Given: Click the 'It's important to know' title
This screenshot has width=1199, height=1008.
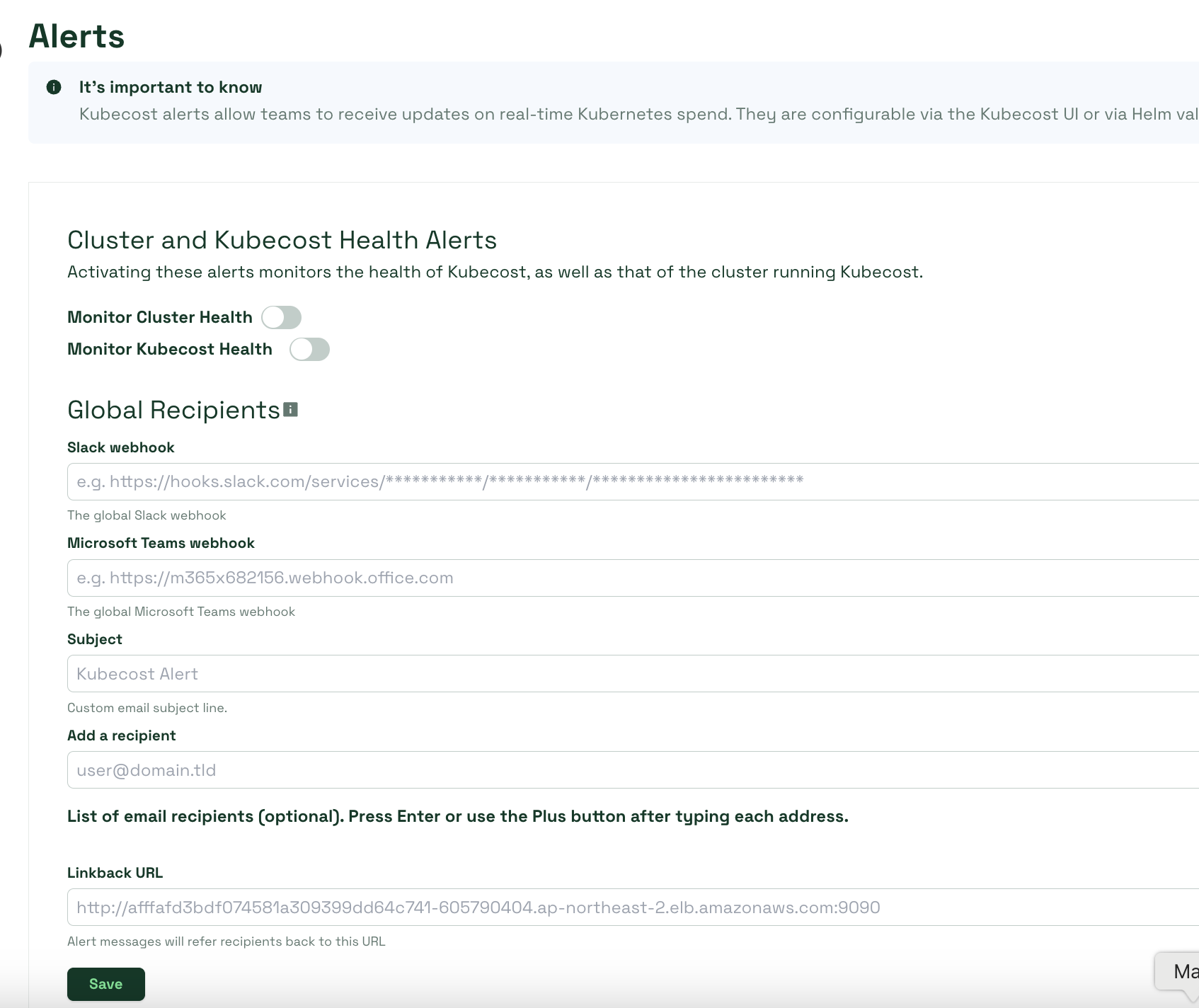Looking at the screenshot, I should (171, 87).
